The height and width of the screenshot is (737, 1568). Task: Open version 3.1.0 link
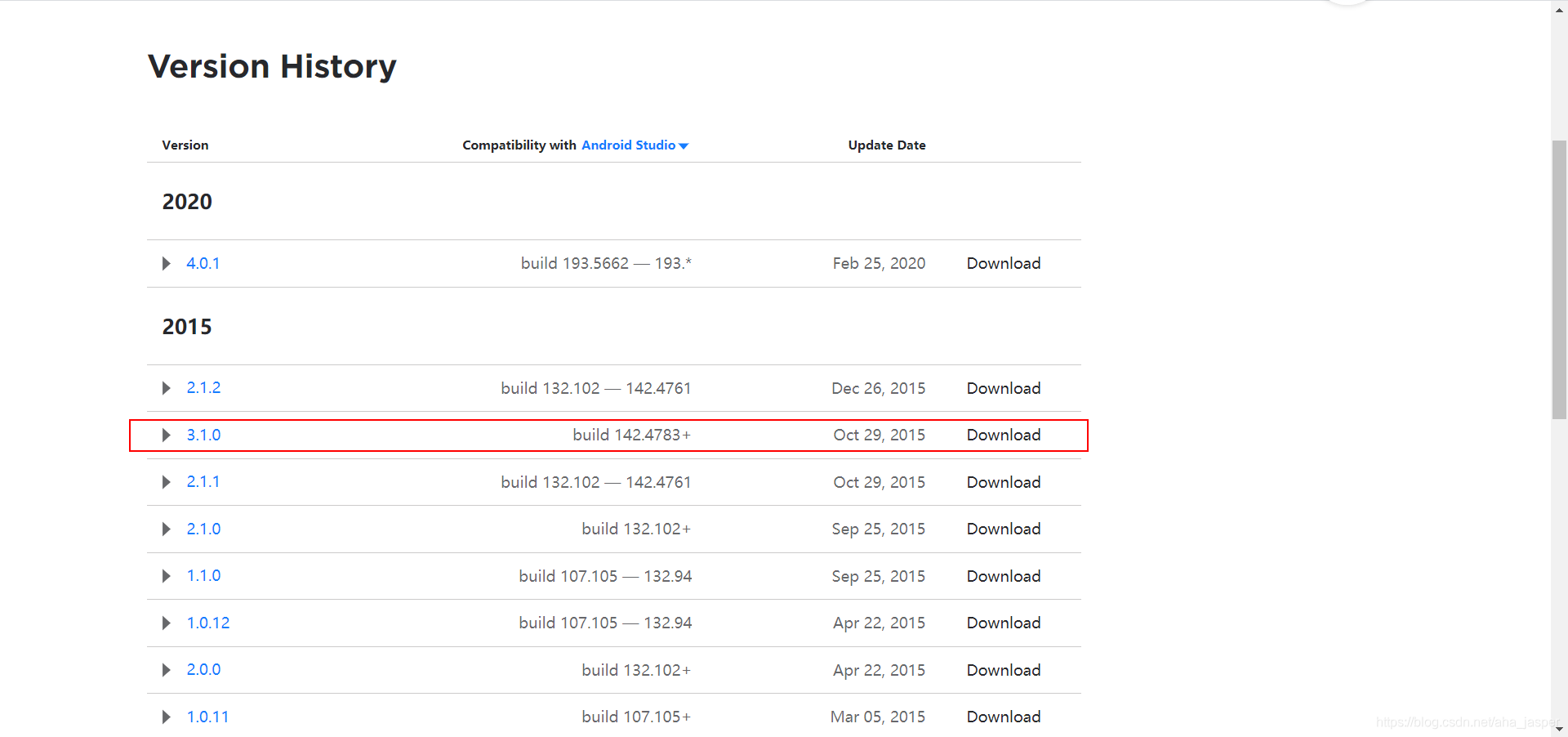(203, 435)
